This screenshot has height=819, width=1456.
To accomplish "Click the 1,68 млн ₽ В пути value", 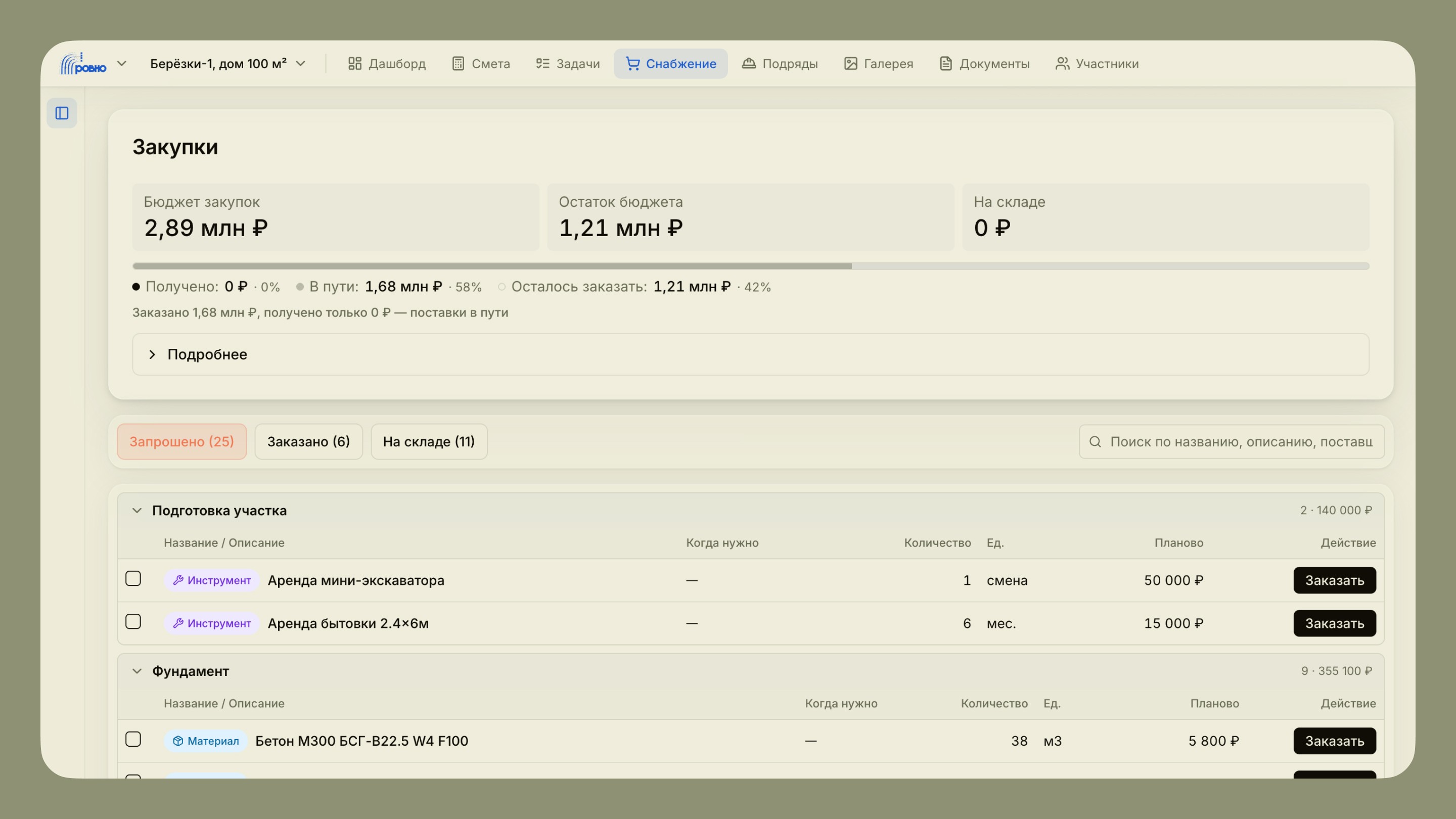I will [403, 287].
